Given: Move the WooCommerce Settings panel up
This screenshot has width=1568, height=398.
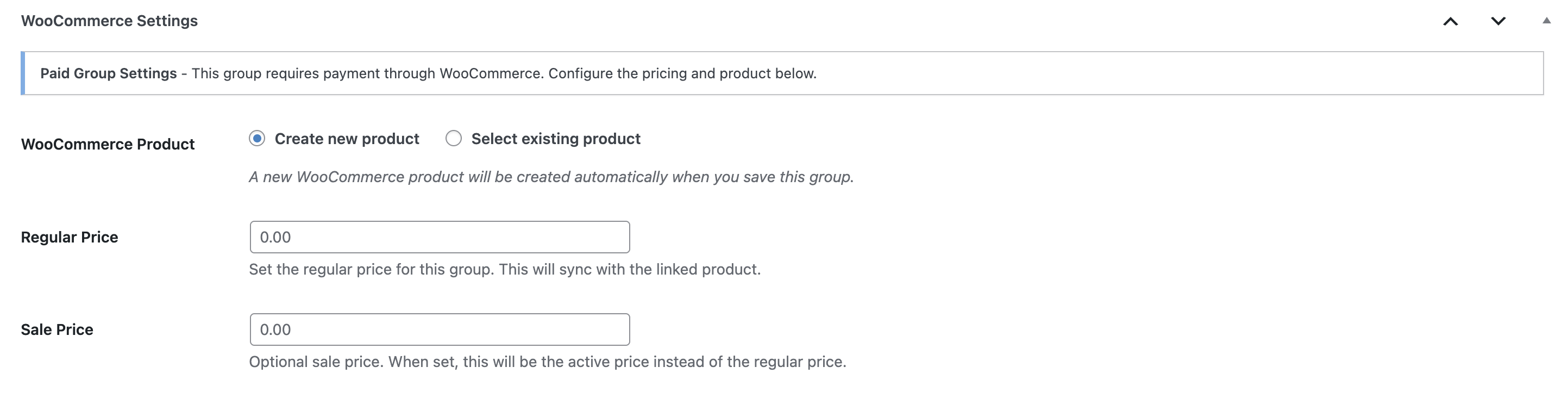Looking at the screenshot, I should point(1451,20).
